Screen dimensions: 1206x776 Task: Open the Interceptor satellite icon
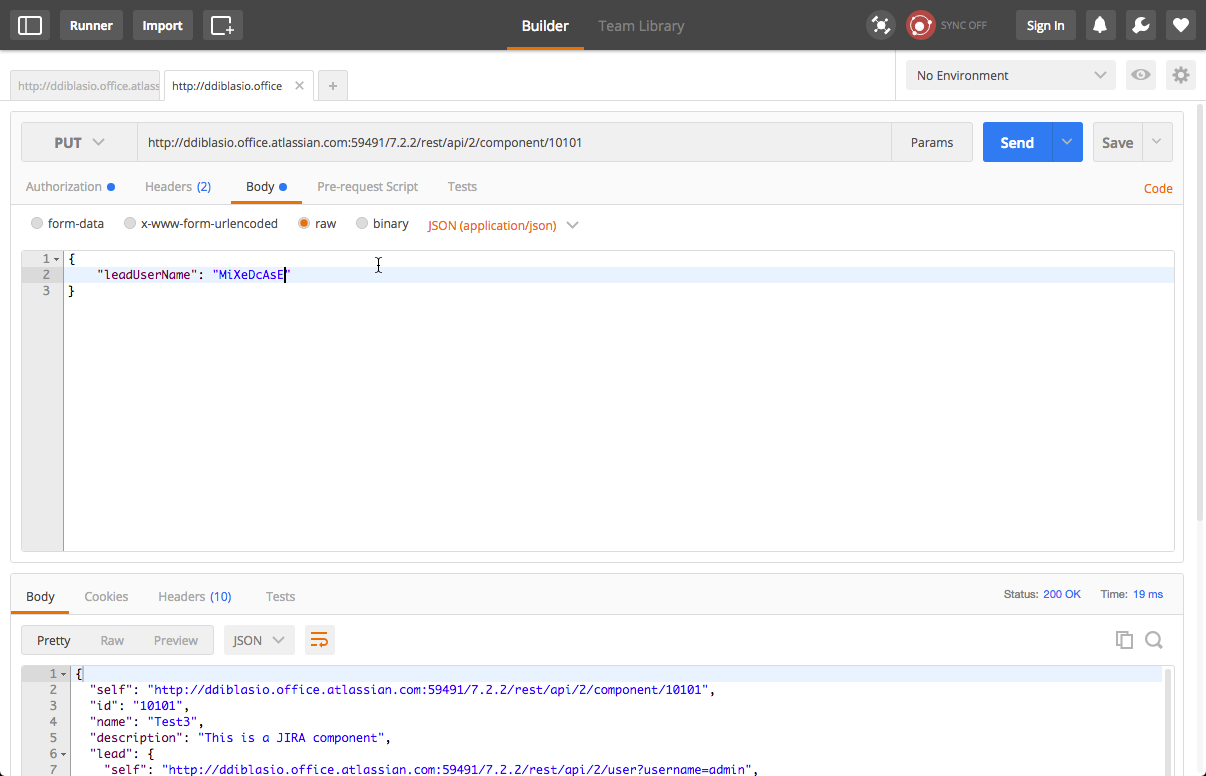pos(880,25)
